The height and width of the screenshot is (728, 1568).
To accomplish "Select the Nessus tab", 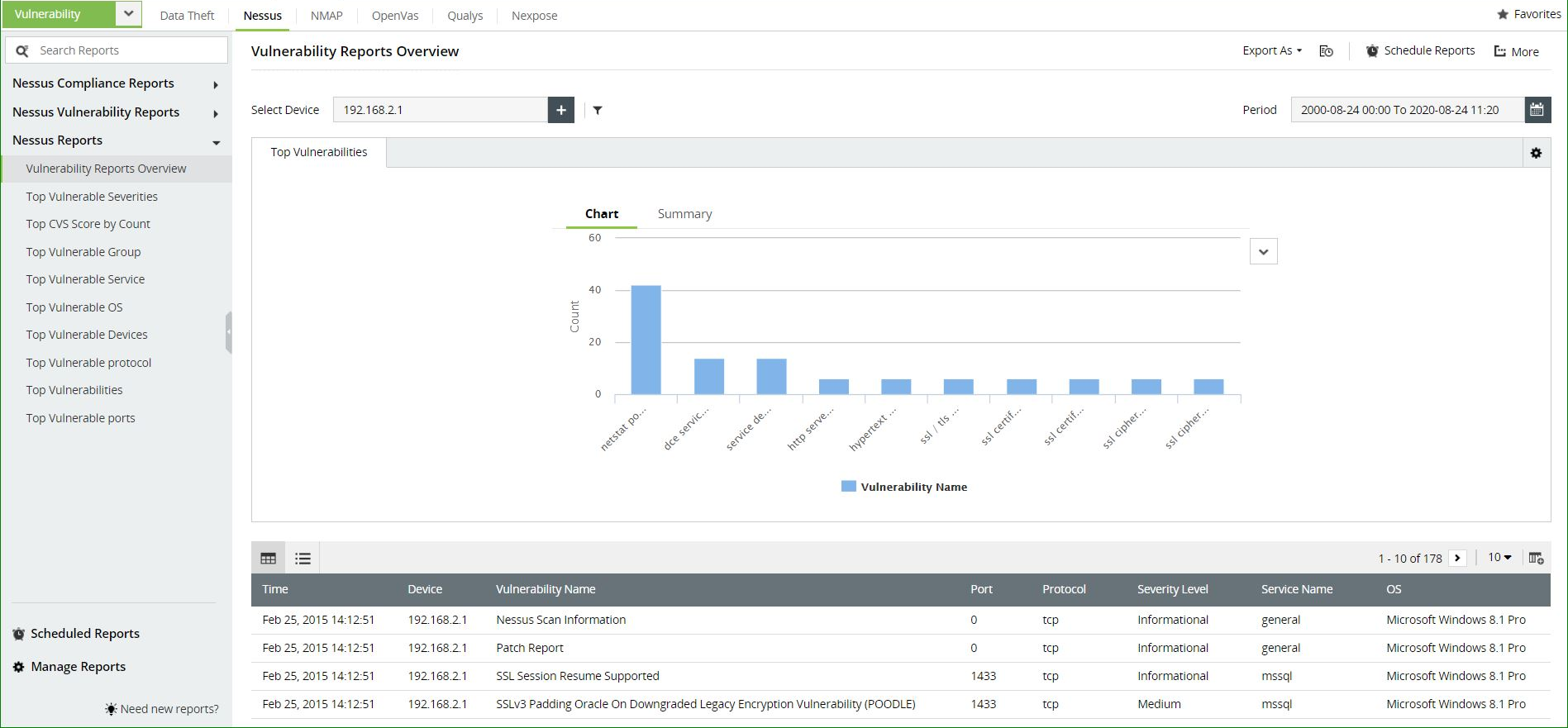I will pyautogui.click(x=263, y=16).
